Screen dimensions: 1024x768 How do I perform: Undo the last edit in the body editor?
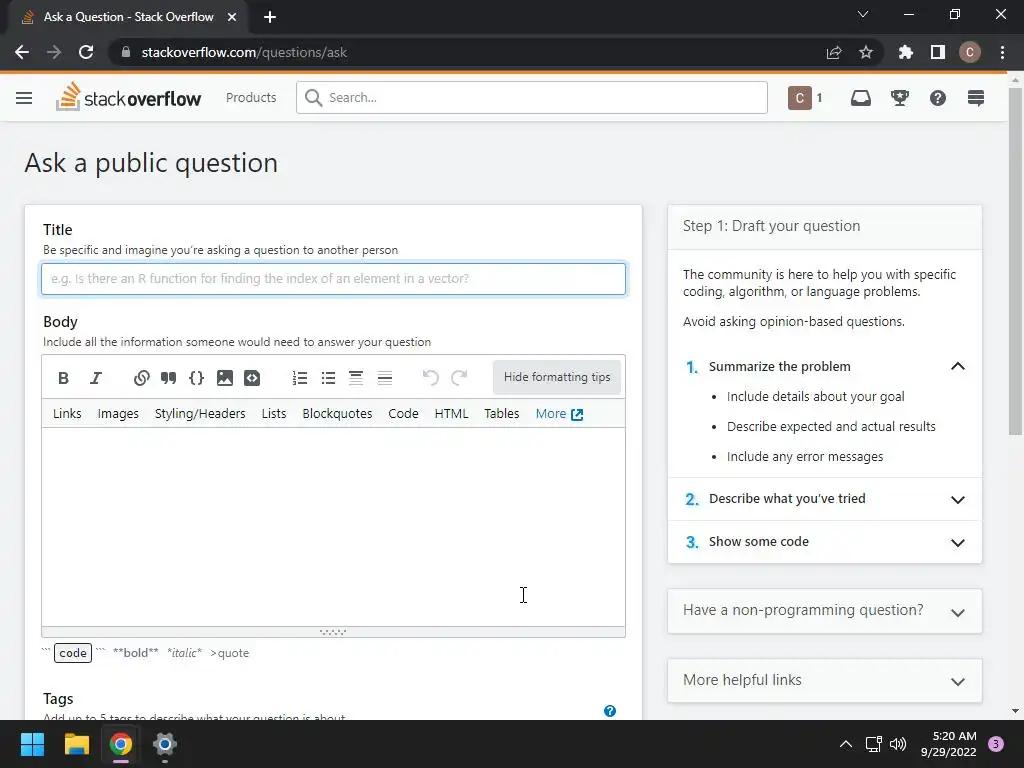click(430, 378)
